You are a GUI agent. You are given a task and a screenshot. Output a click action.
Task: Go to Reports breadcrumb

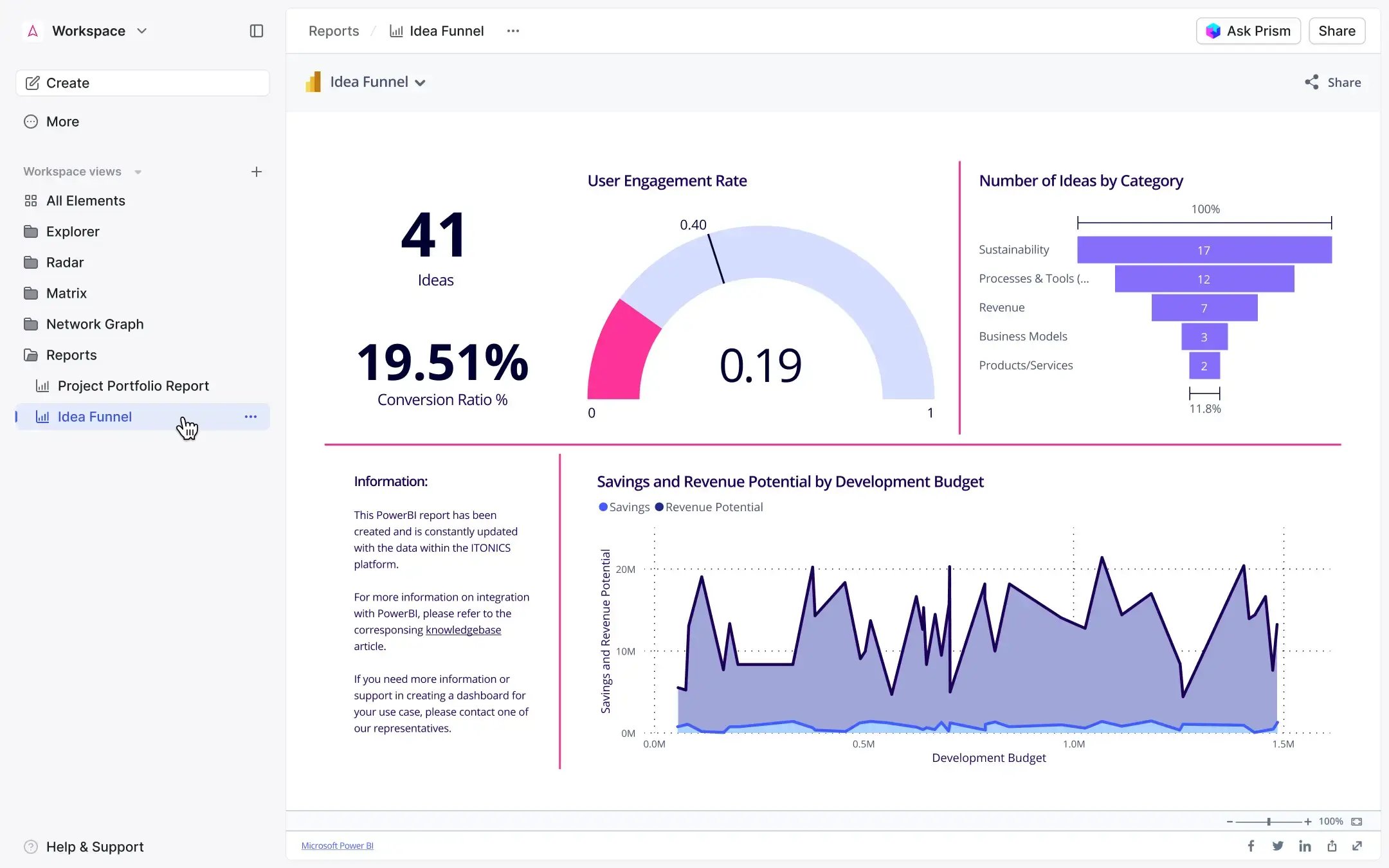coord(334,31)
